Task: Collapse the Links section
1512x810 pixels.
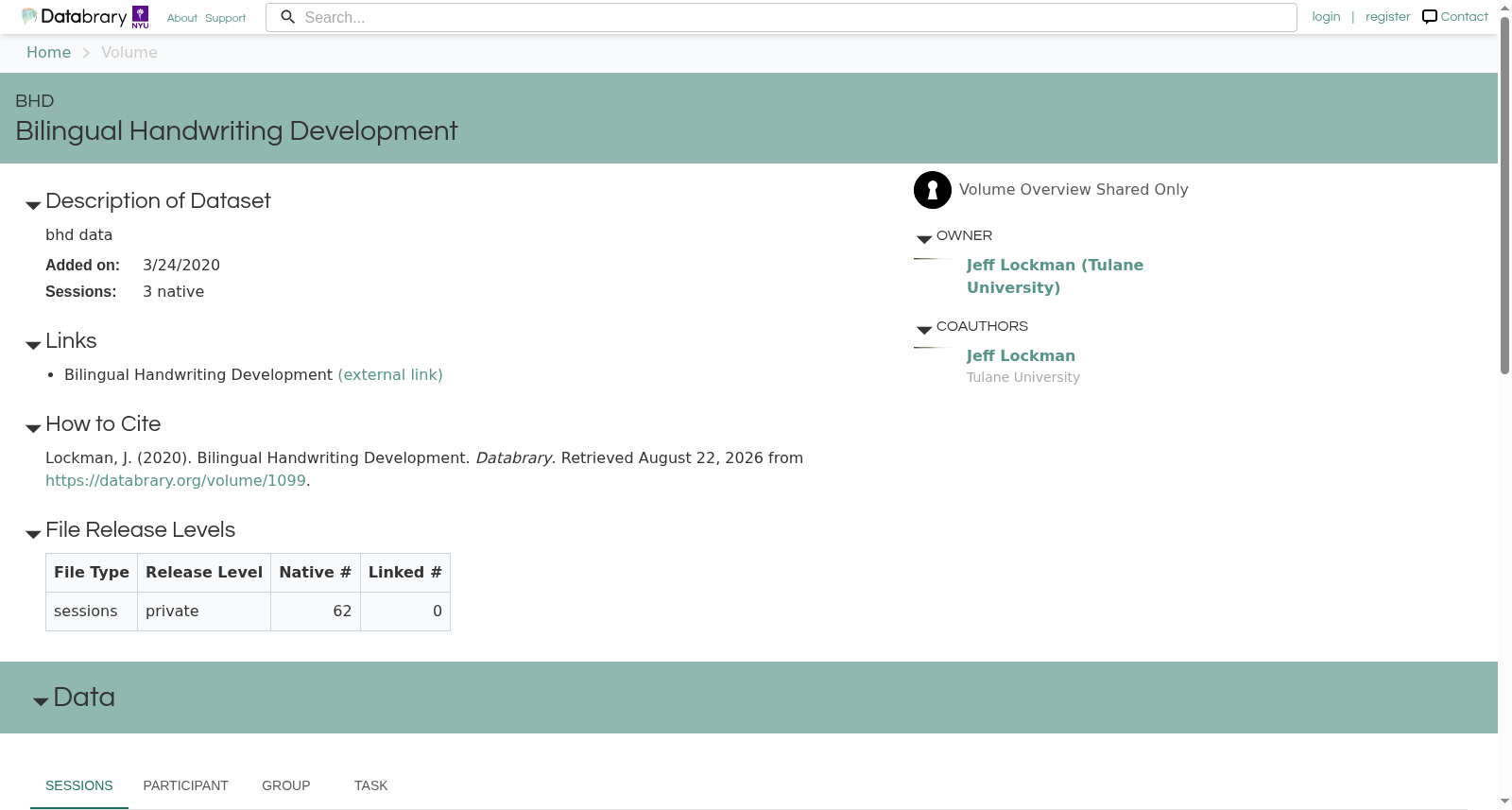Action: pos(33,345)
